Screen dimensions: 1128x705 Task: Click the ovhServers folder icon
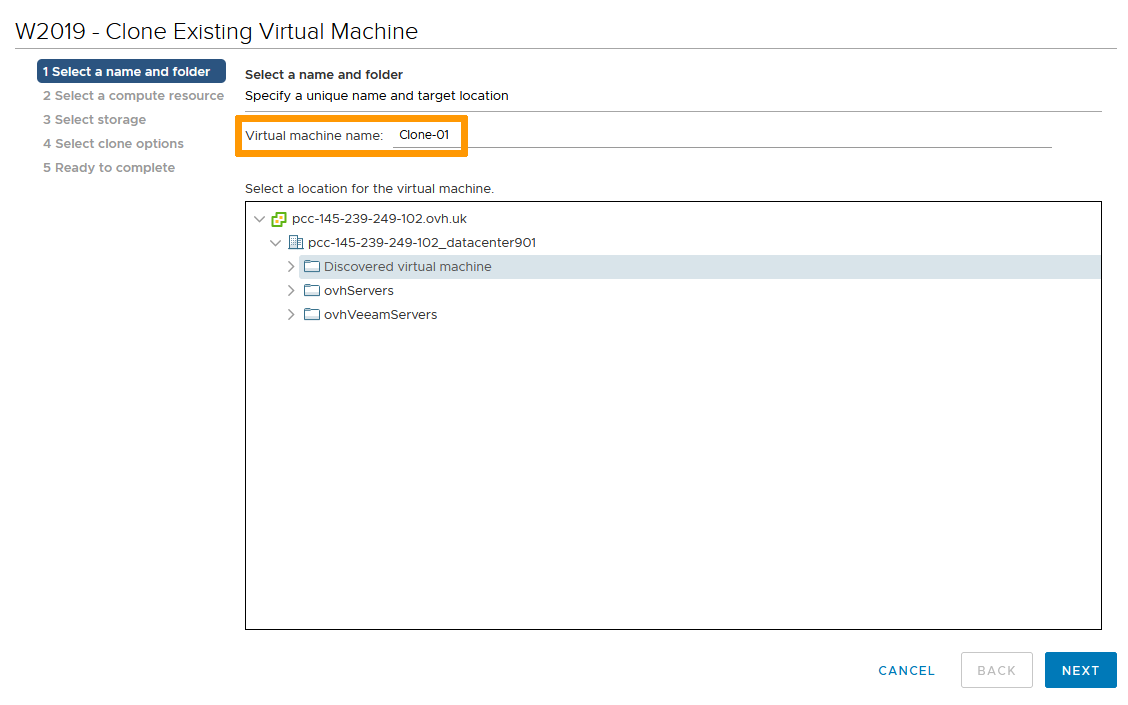coord(311,291)
